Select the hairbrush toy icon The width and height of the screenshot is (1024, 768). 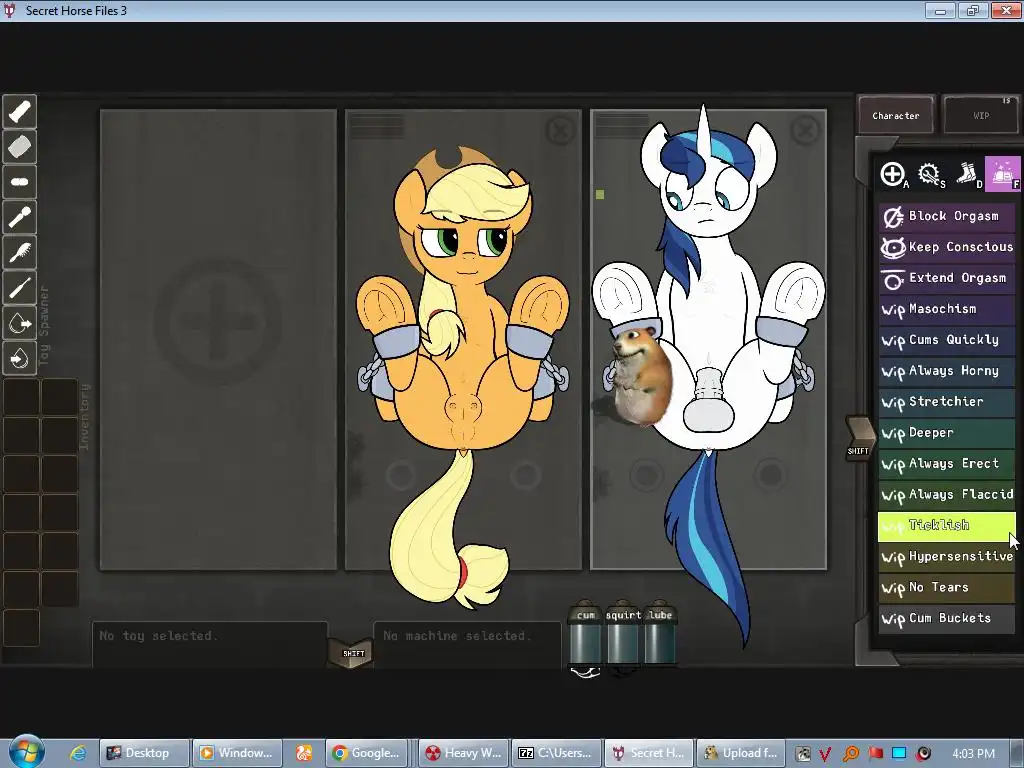tap(20, 253)
